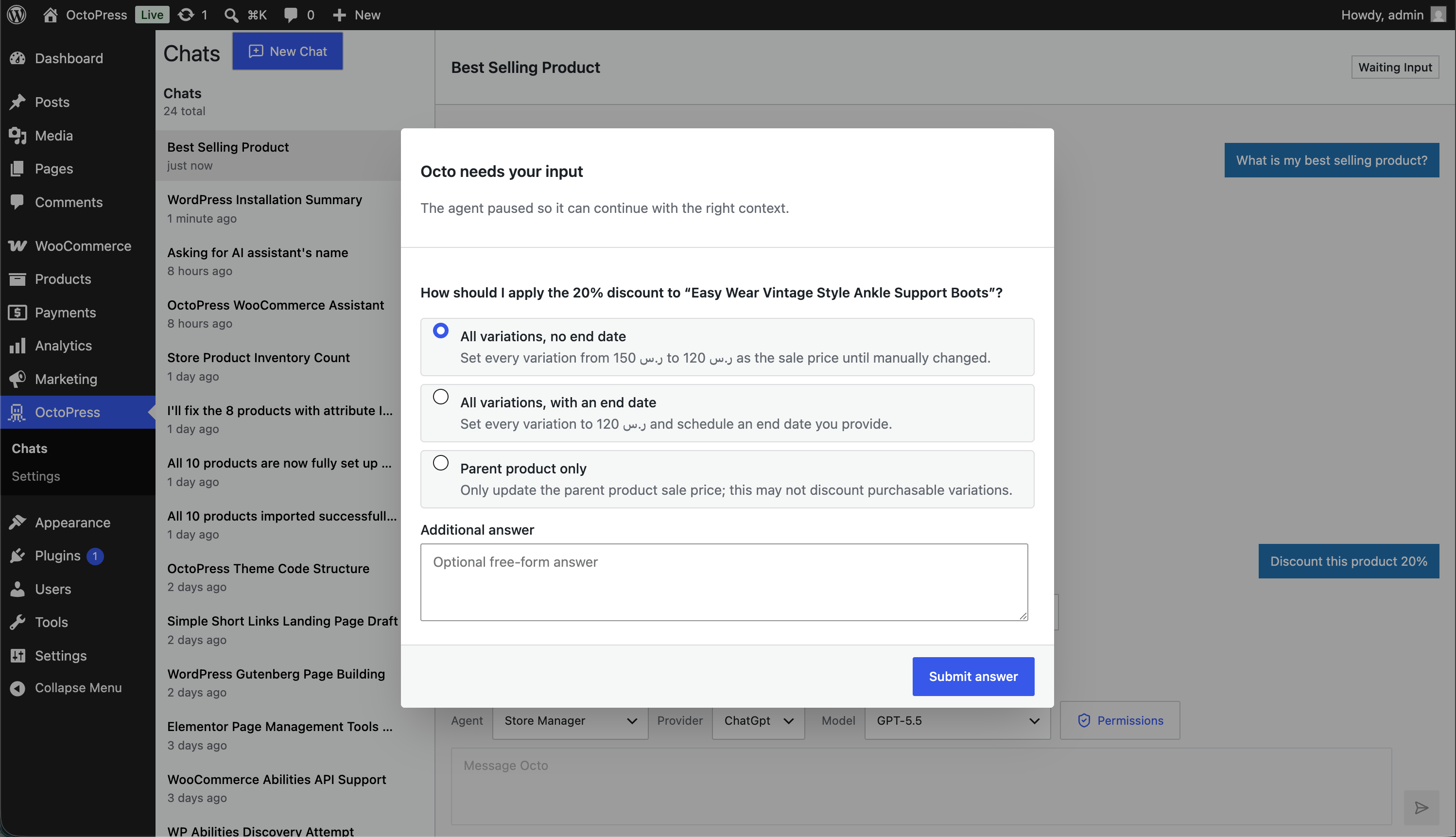Open the Agent Store Manager dropdown
1456x837 pixels.
coord(570,720)
